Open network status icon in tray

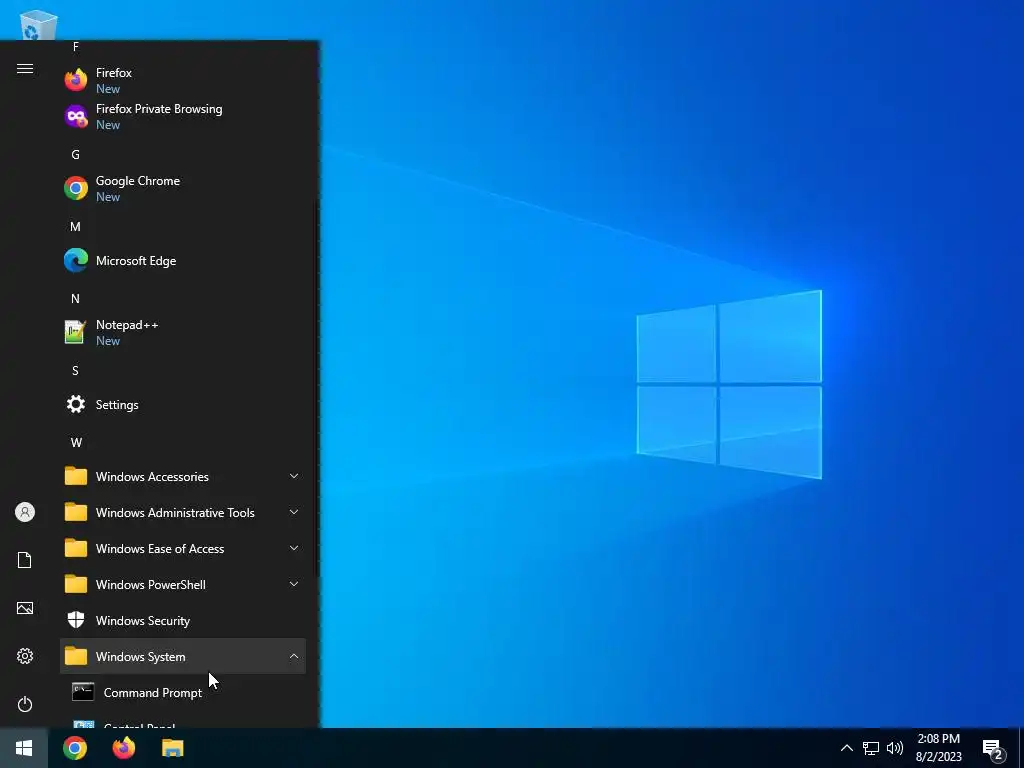tap(871, 748)
